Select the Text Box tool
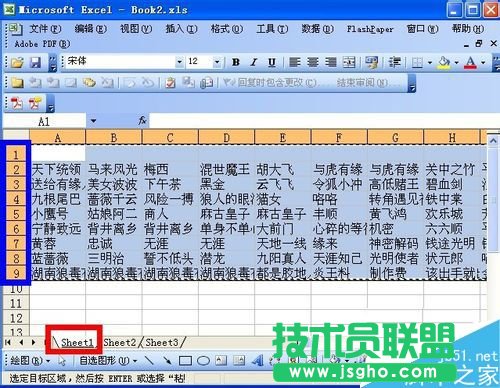The width and height of the screenshot is (500, 388). [221, 361]
